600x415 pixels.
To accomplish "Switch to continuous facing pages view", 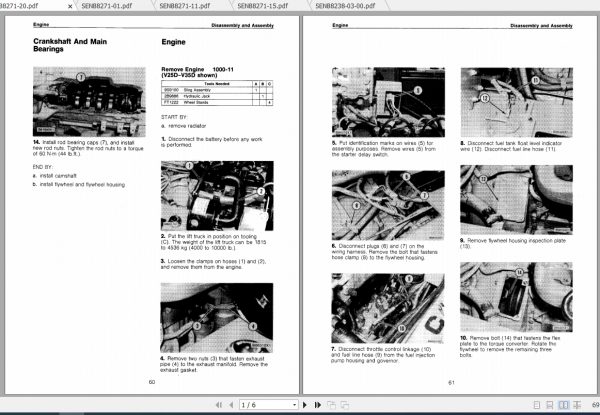I will [x=577, y=405].
